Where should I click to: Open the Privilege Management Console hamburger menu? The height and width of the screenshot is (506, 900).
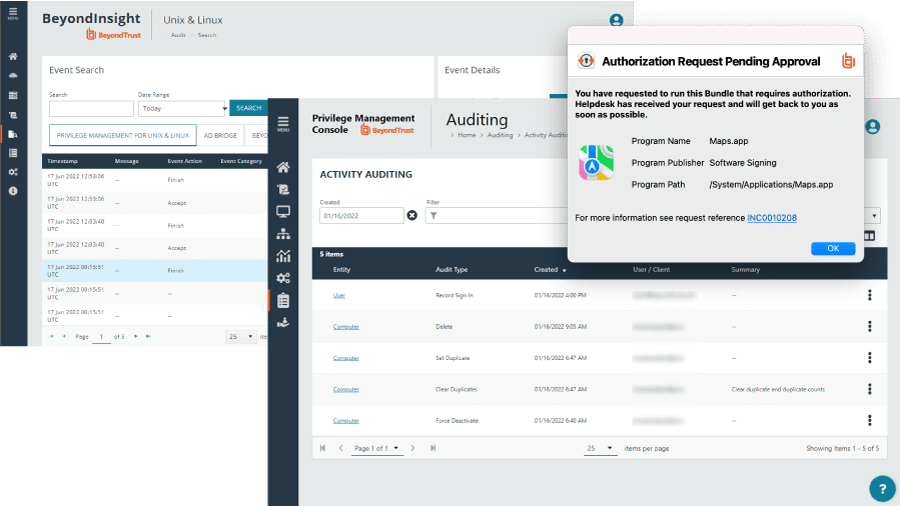283,123
